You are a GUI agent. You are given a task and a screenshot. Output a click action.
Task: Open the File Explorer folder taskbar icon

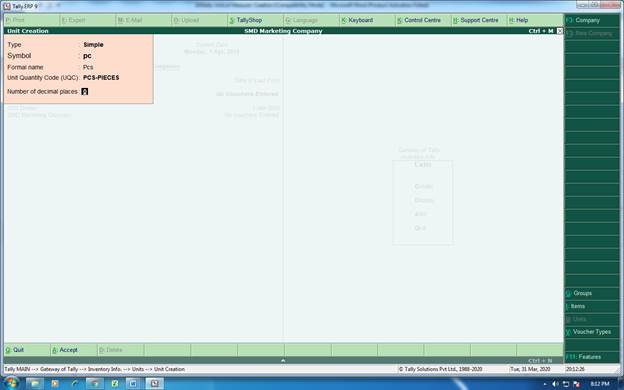35,384
